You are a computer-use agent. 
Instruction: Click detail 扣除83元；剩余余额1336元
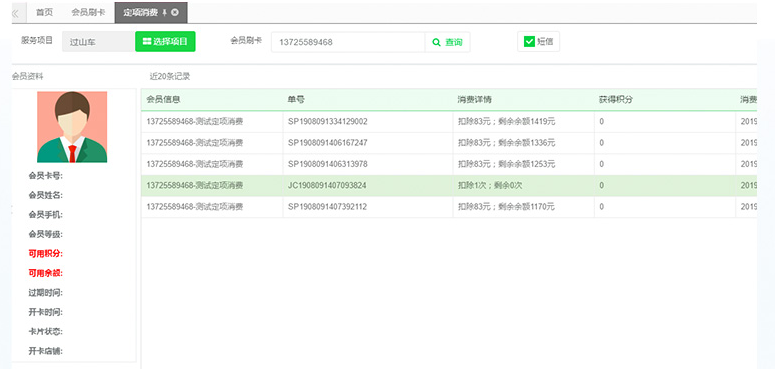point(506,143)
